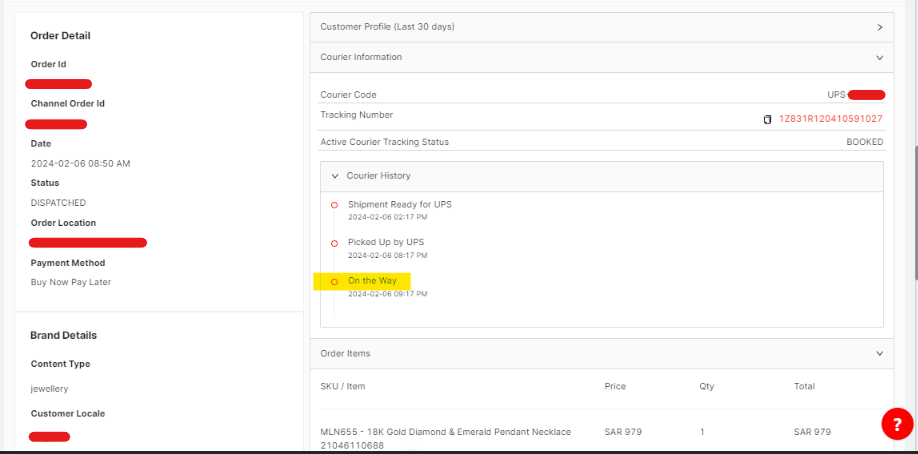The width and height of the screenshot is (918, 454).
Task: Click the BOOKED courier tracking status
Action: click(864, 142)
